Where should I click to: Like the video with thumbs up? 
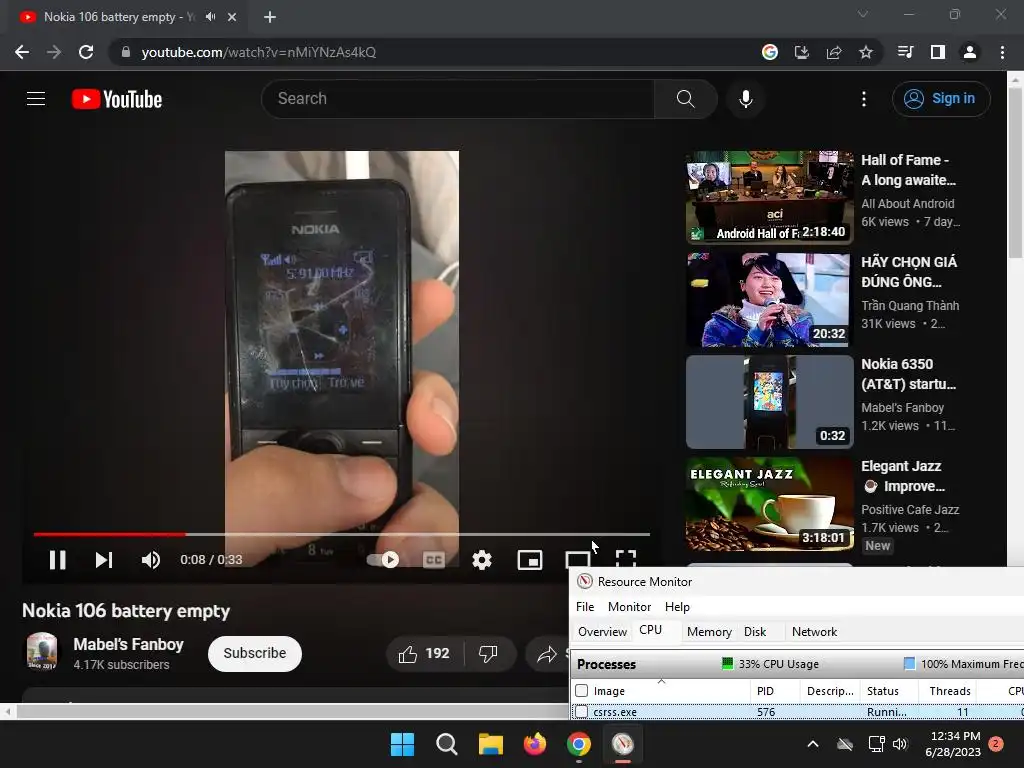pos(424,654)
